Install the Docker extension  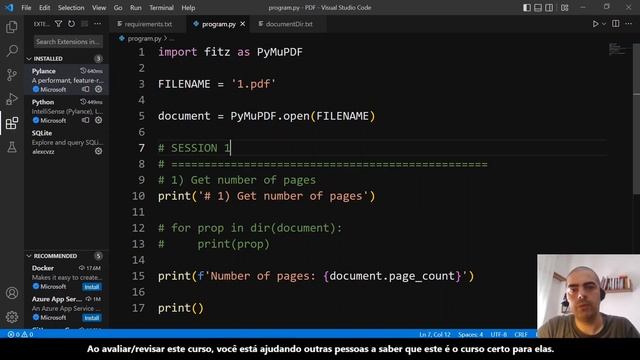[x=92, y=287]
